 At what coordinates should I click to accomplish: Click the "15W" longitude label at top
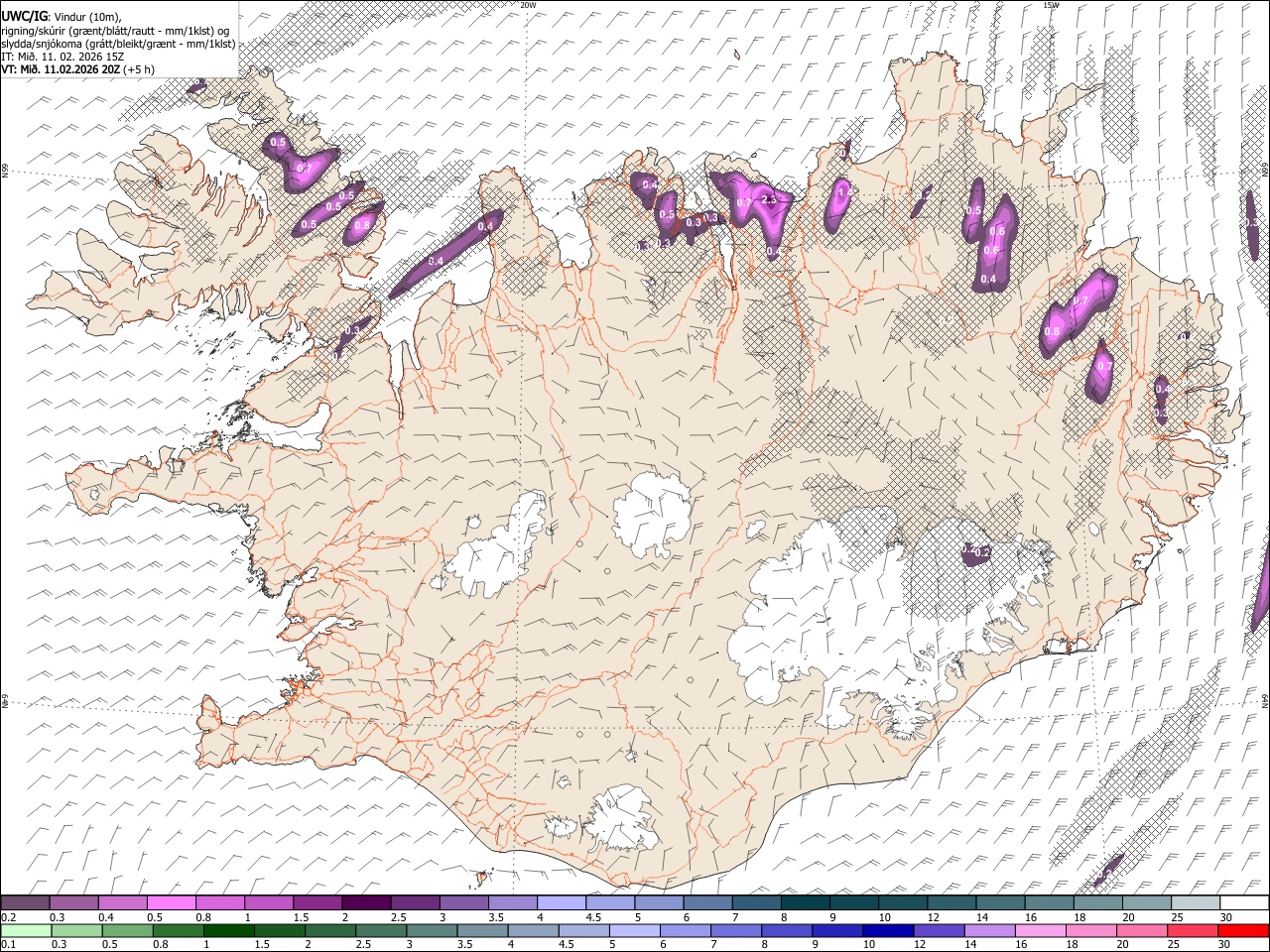1051,5
